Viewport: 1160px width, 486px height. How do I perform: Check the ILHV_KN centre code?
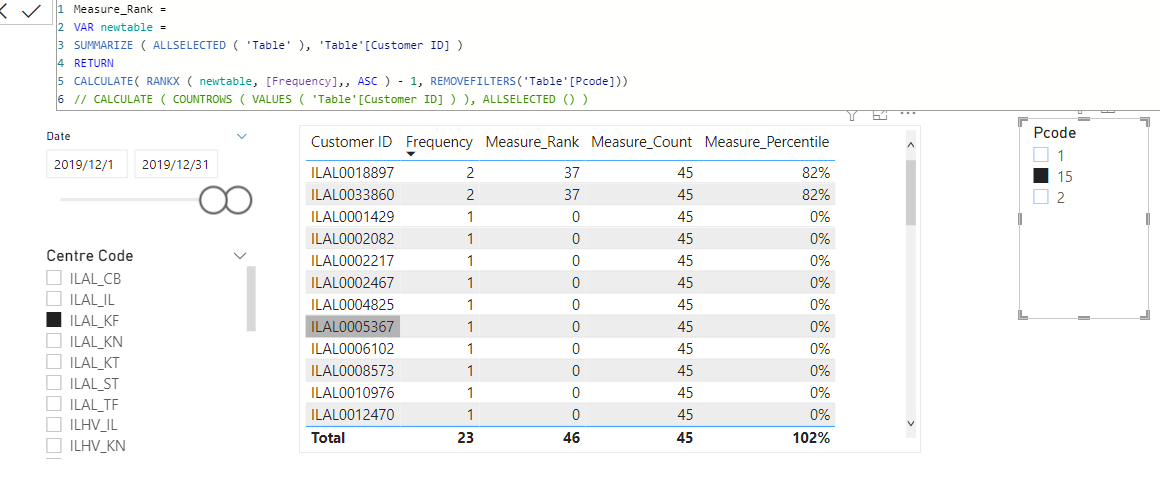point(54,445)
